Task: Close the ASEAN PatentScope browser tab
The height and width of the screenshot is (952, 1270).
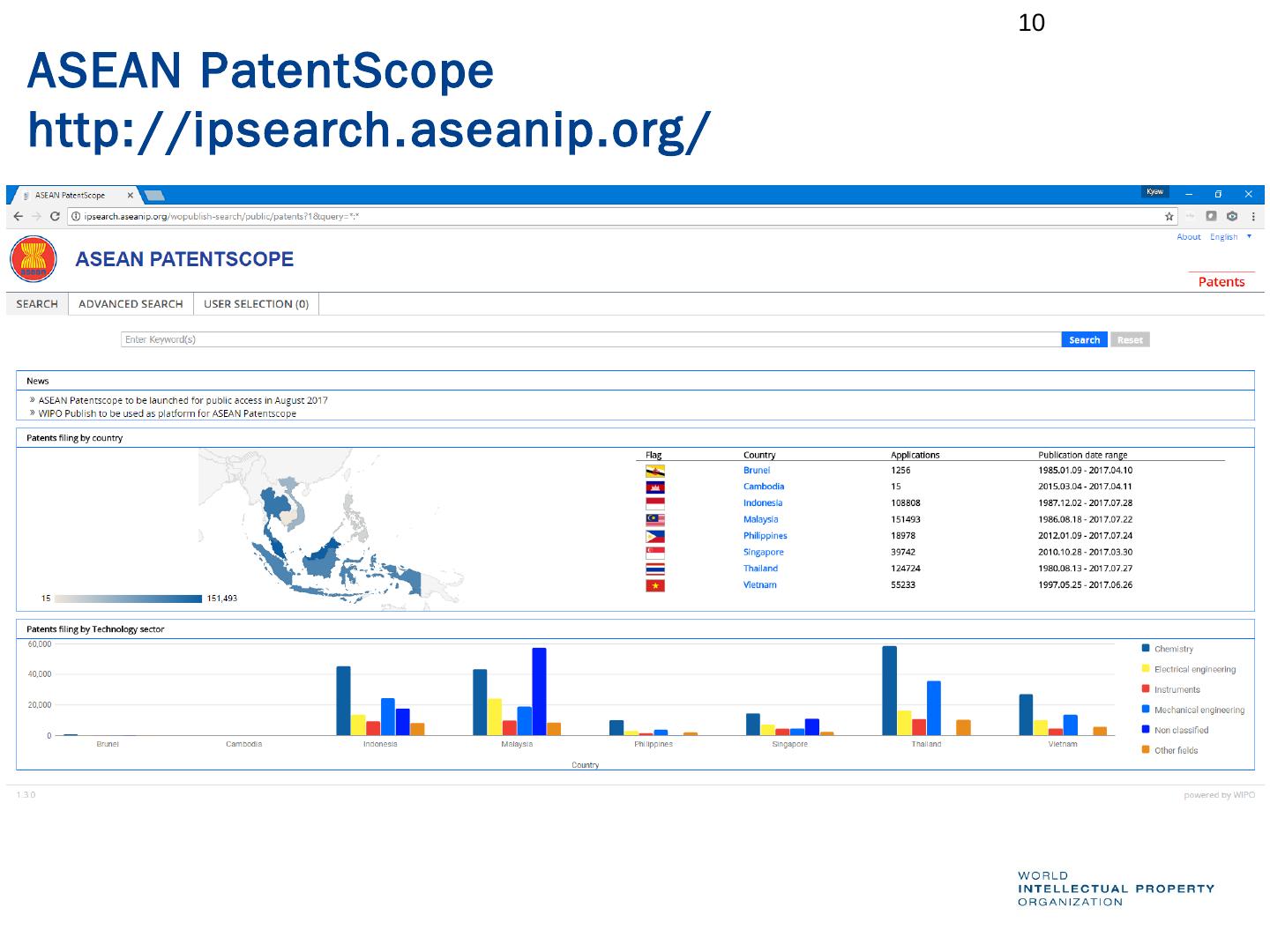Action: coord(131,195)
